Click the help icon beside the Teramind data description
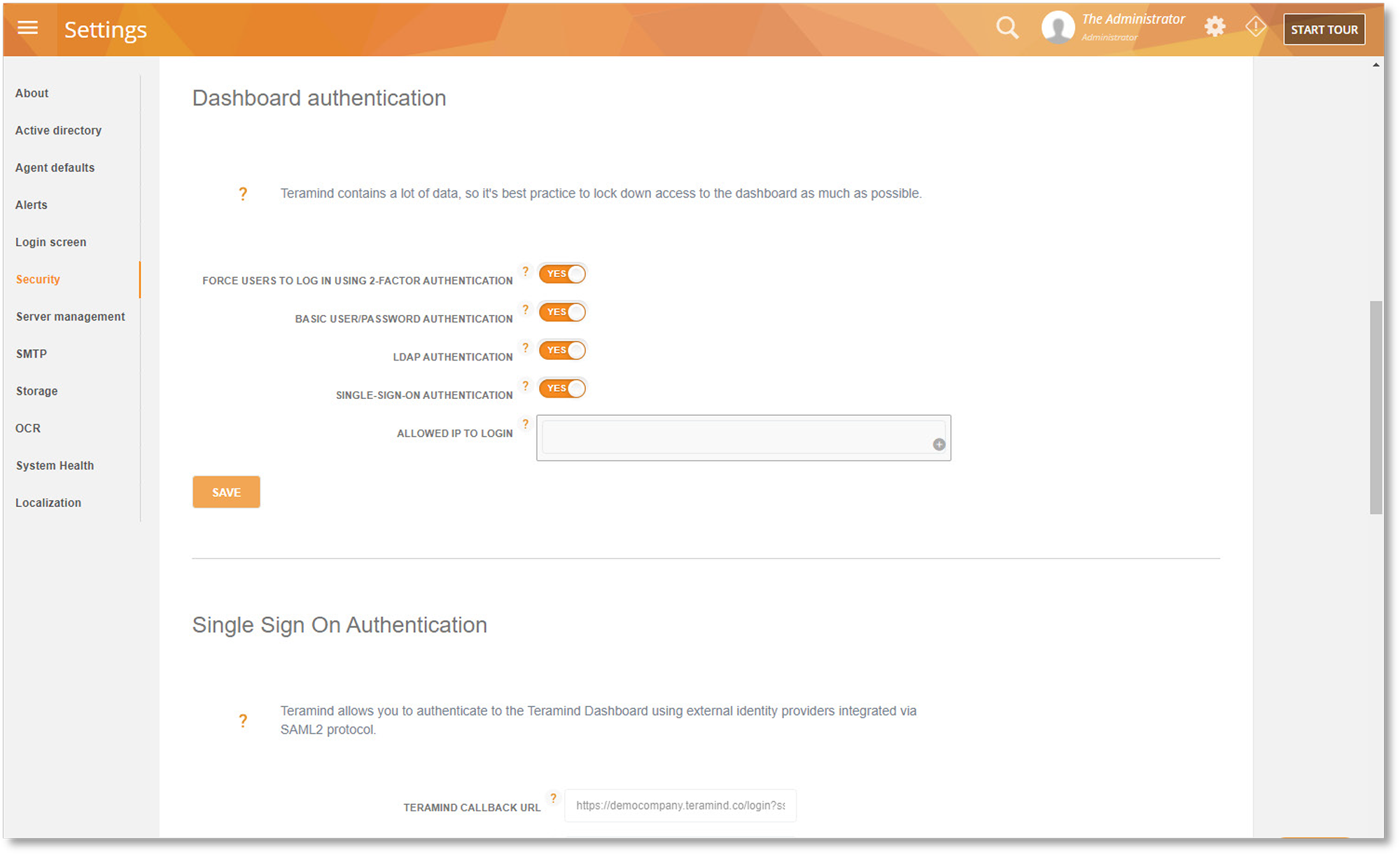The height and width of the screenshot is (854, 1400). 243,194
